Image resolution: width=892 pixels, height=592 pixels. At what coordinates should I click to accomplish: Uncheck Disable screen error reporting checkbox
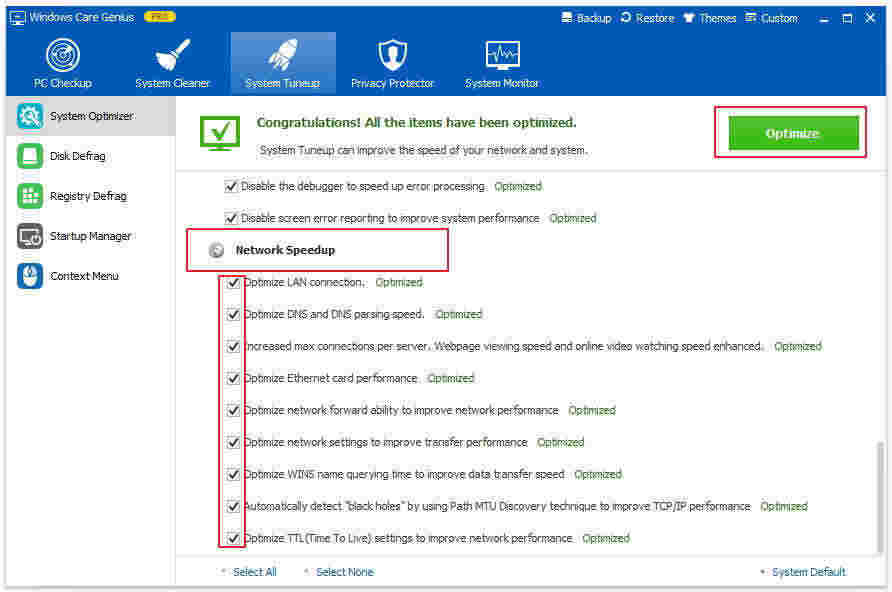tap(231, 218)
